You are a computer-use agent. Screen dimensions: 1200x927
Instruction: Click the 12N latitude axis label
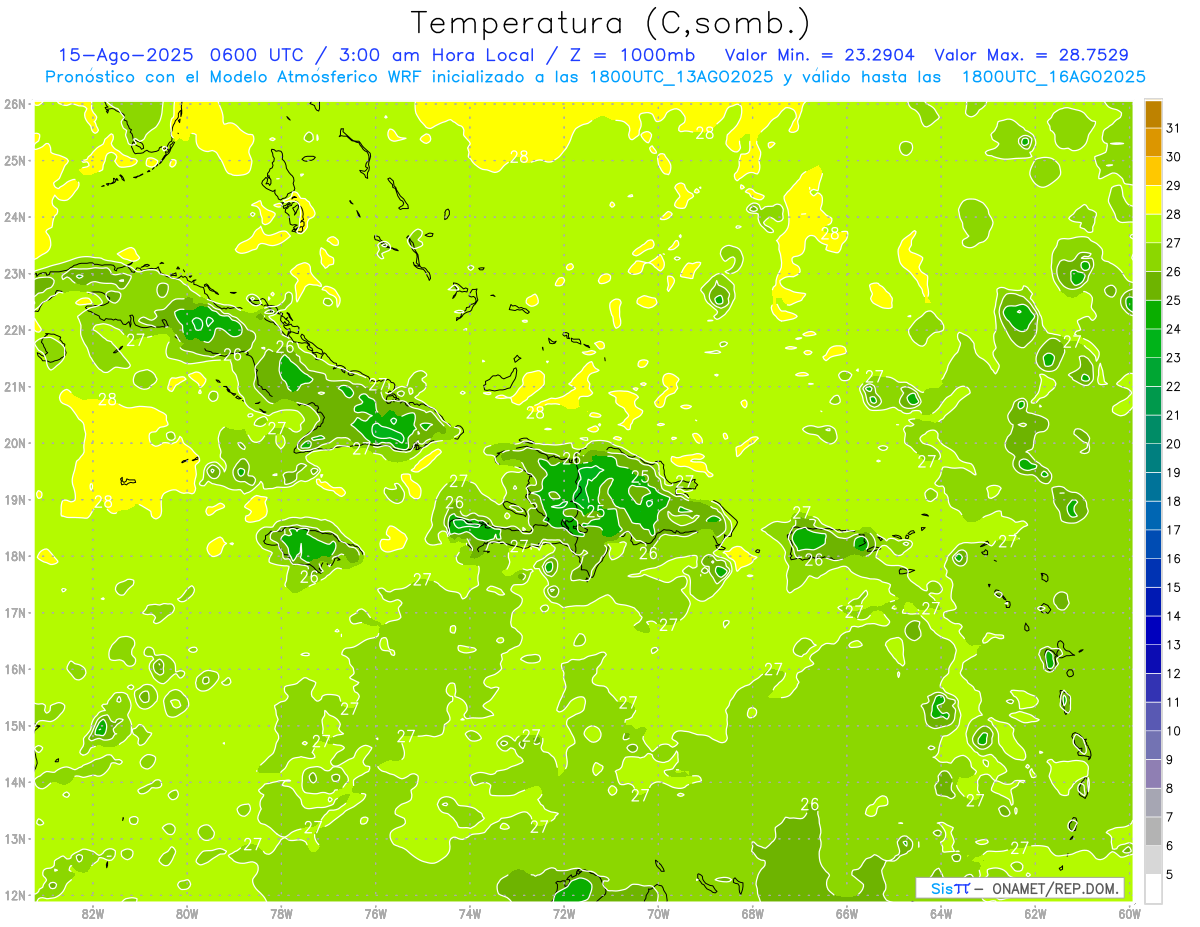tap(14, 895)
